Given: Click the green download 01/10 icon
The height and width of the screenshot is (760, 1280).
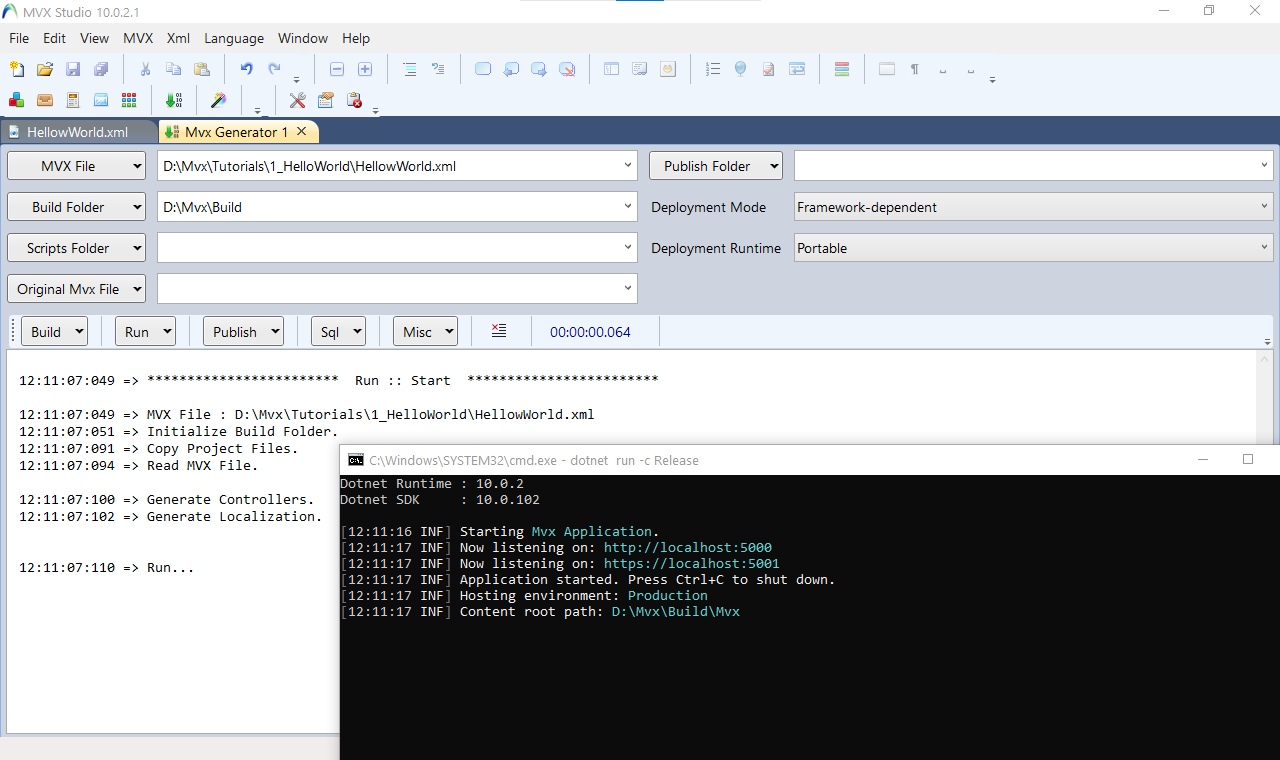Looking at the screenshot, I should pos(174,100).
